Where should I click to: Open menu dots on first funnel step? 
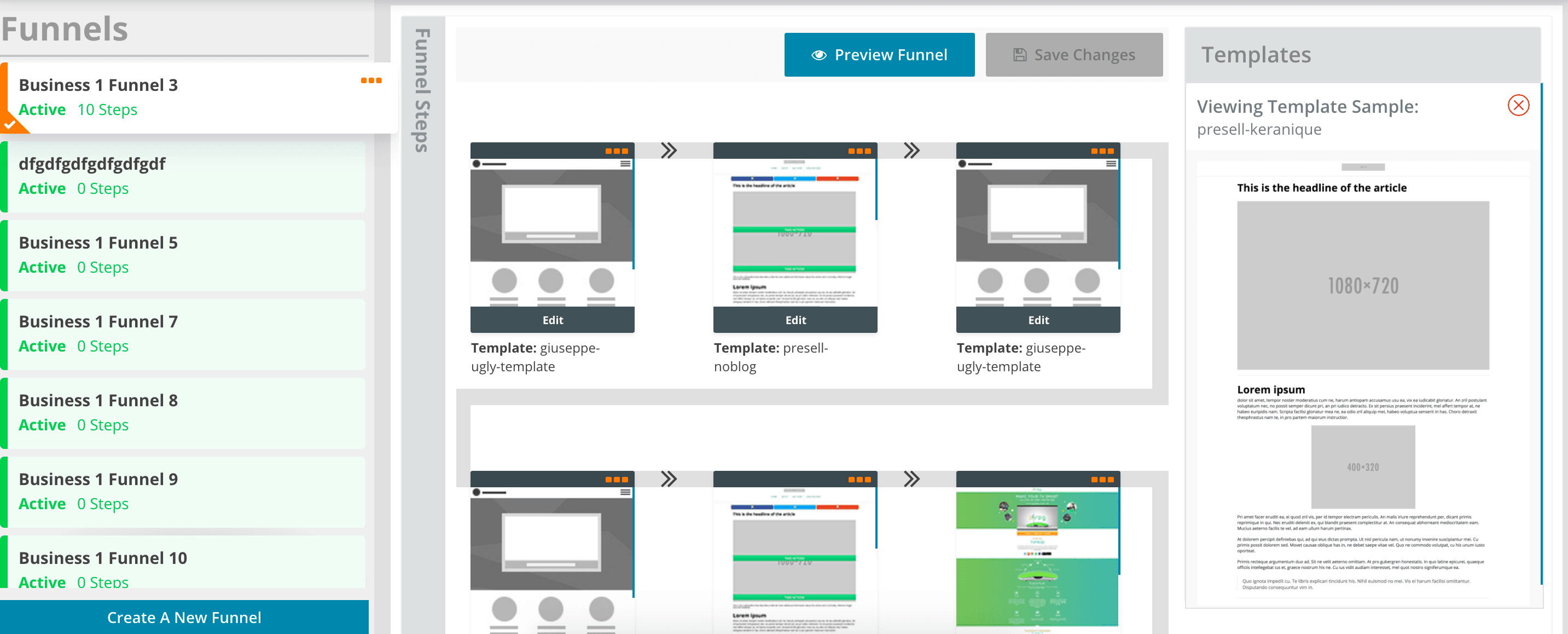click(x=616, y=151)
